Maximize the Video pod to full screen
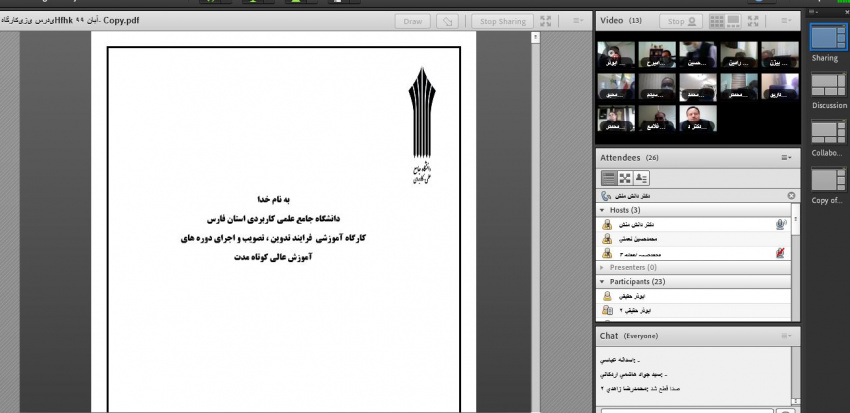 pyautogui.click(x=761, y=21)
